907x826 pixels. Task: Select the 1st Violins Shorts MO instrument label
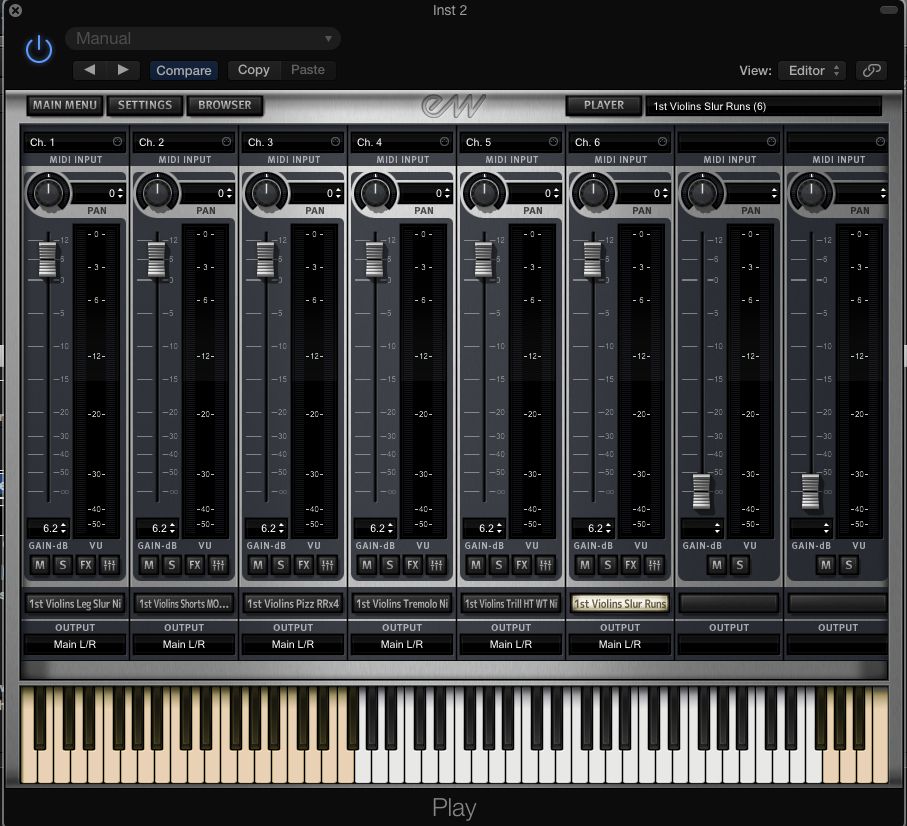click(x=184, y=604)
